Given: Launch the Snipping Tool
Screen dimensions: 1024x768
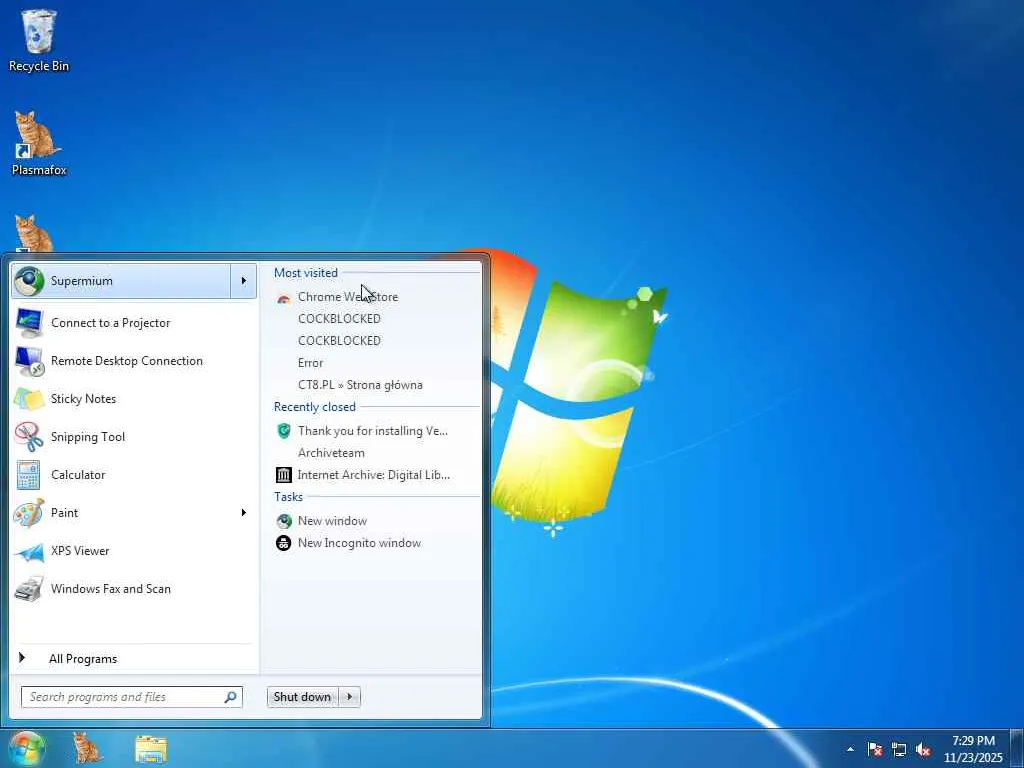Looking at the screenshot, I should [x=134, y=437].
